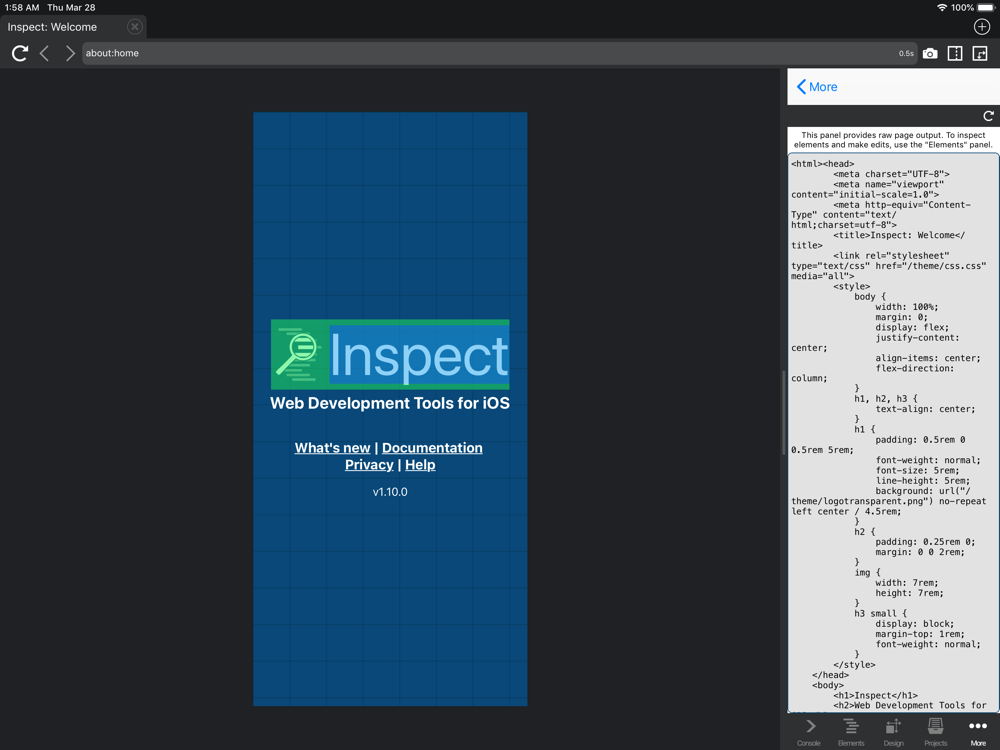
Task: Open the Design tab
Action: (893, 732)
